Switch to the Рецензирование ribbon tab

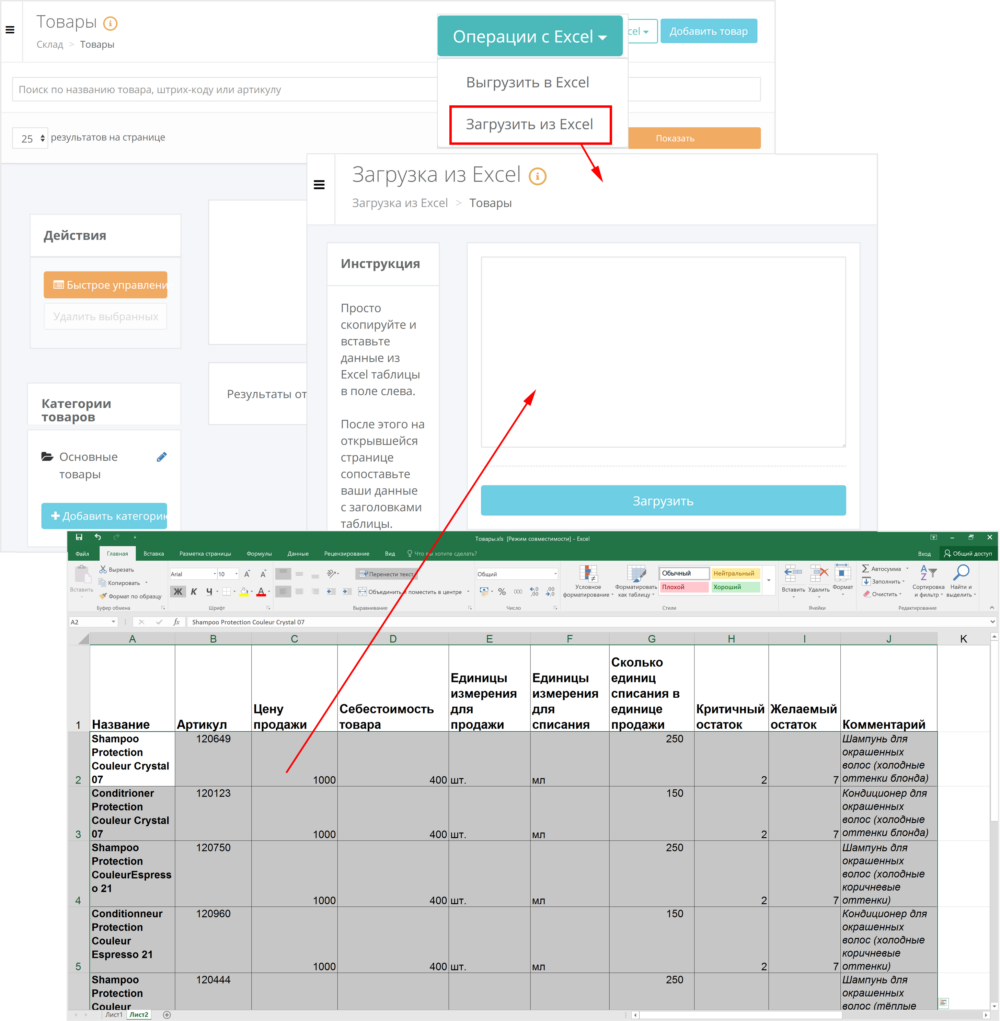(346, 553)
